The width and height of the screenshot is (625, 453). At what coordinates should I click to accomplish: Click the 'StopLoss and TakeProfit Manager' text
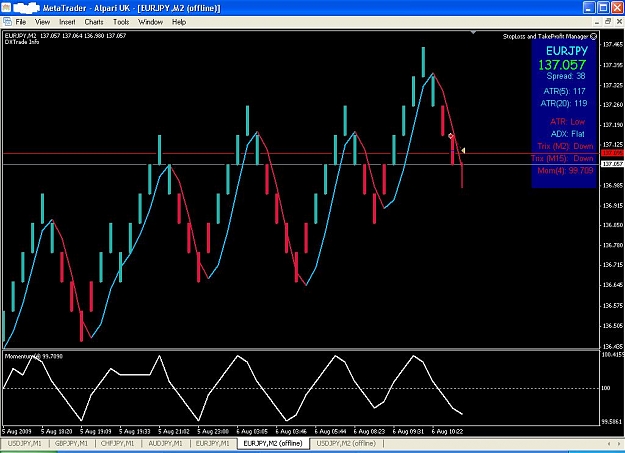pos(545,37)
